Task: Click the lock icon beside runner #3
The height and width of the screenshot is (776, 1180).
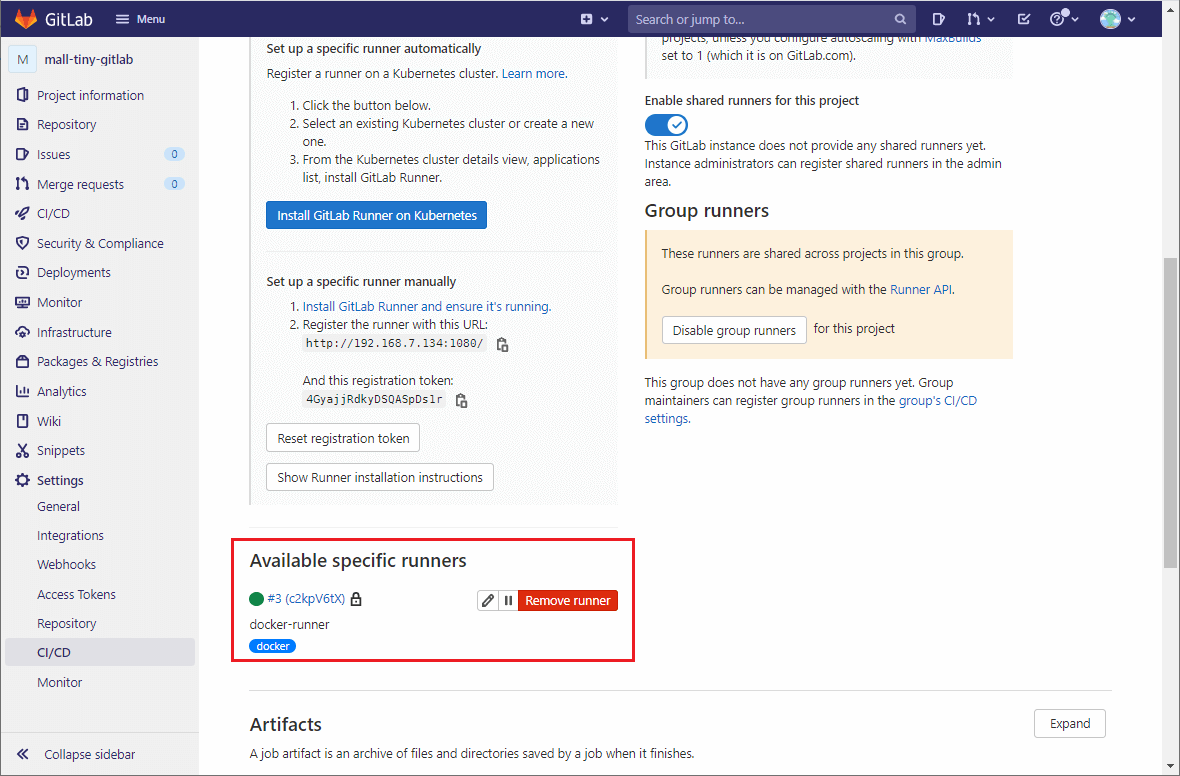Action: (x=356, y=599)
